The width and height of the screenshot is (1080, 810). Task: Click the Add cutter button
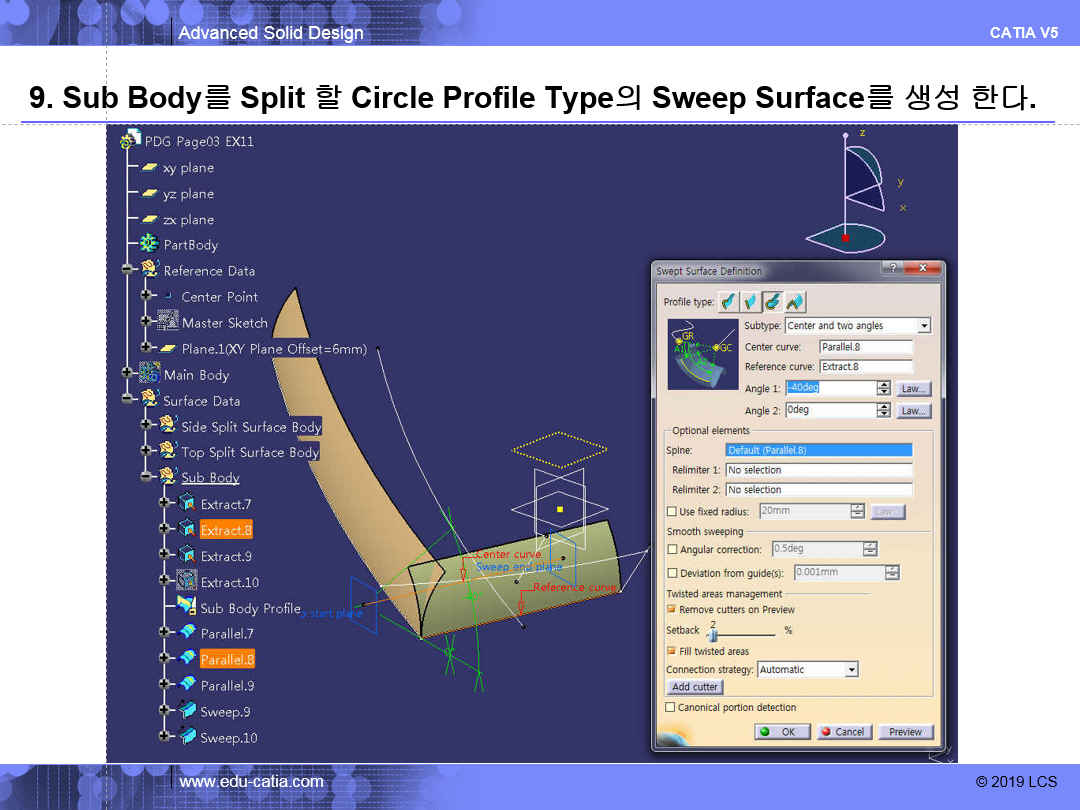[x=695, y=687]
